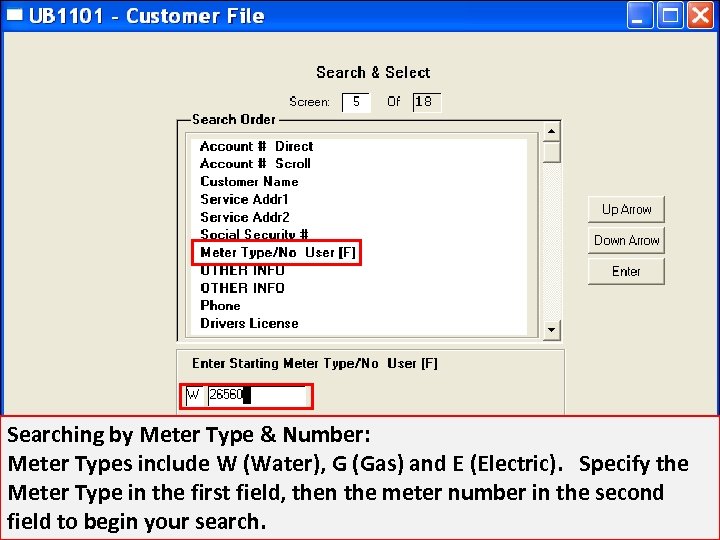The width and height of the screenshot is (720, 540).
Task: Click the meter number field containing 26560
Action: coord(257,396)
